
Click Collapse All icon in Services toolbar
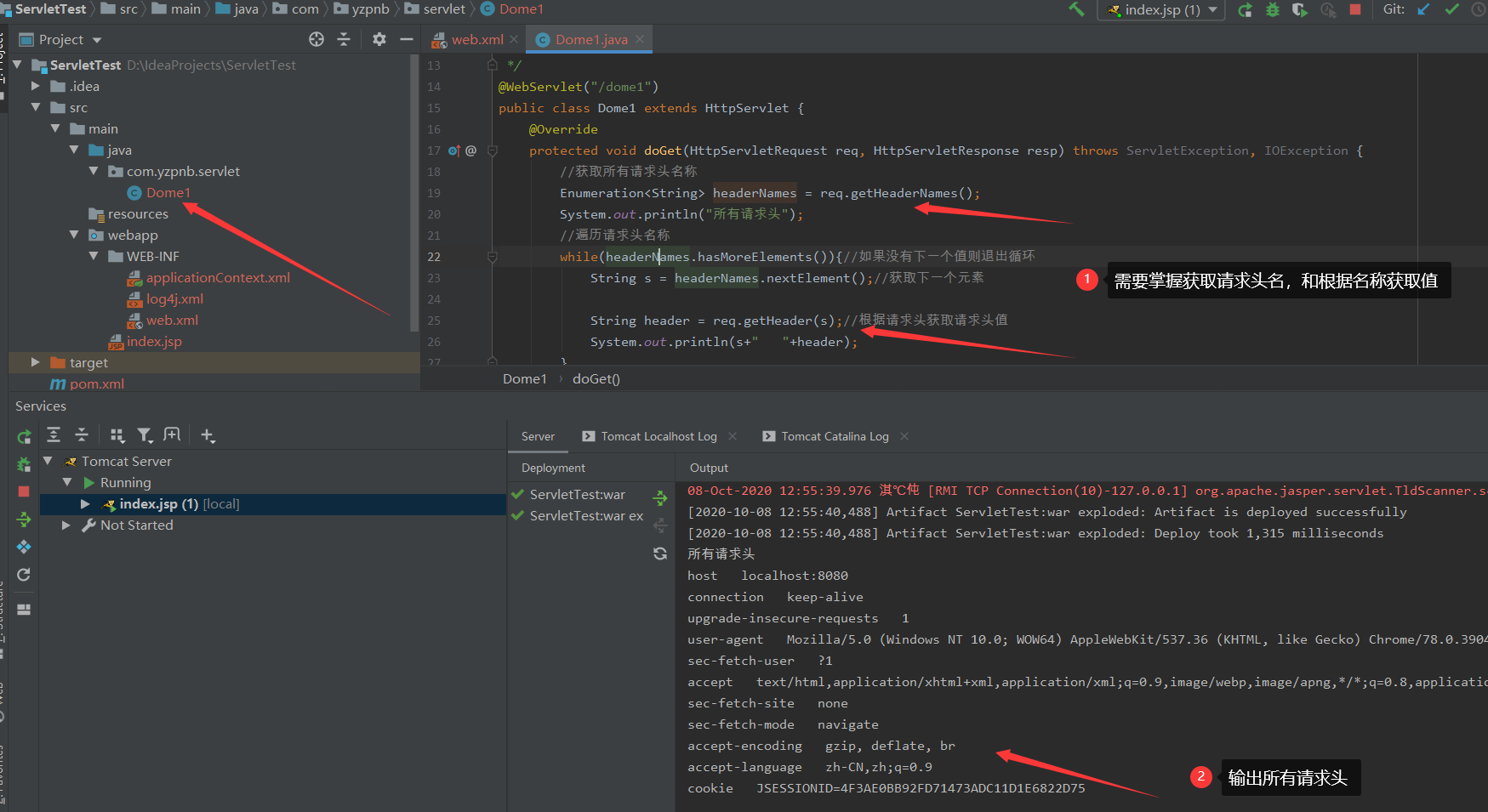(82, 435)
